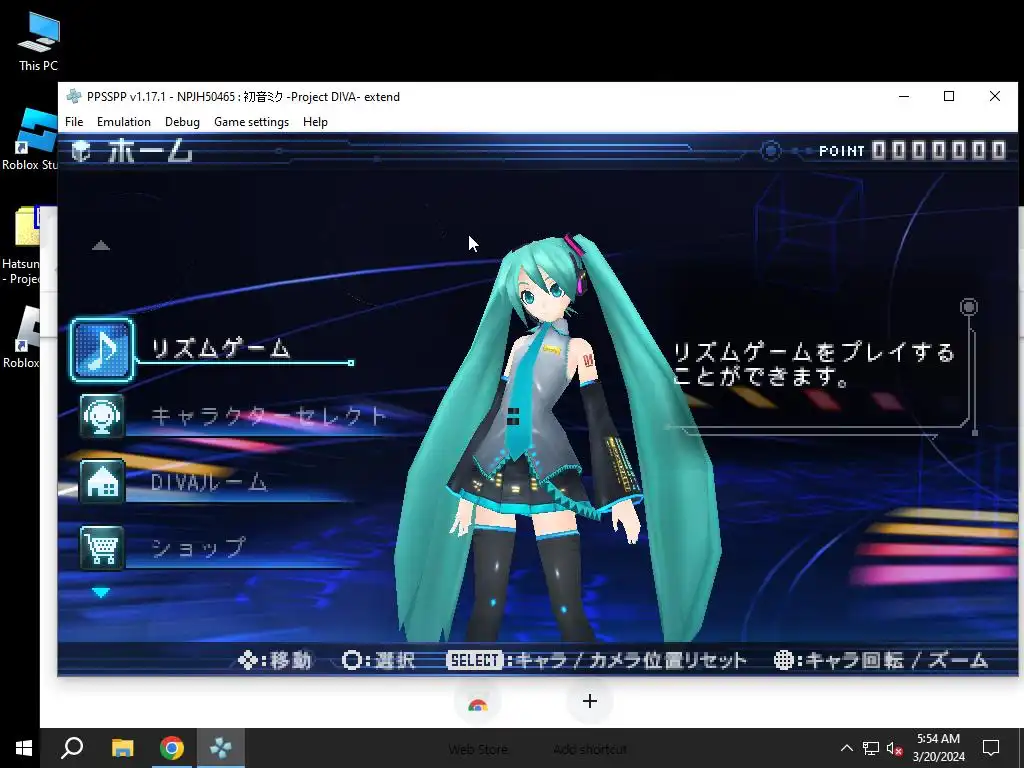Open the Debug menu
The image size is (1024, 768).
[182, 122]
